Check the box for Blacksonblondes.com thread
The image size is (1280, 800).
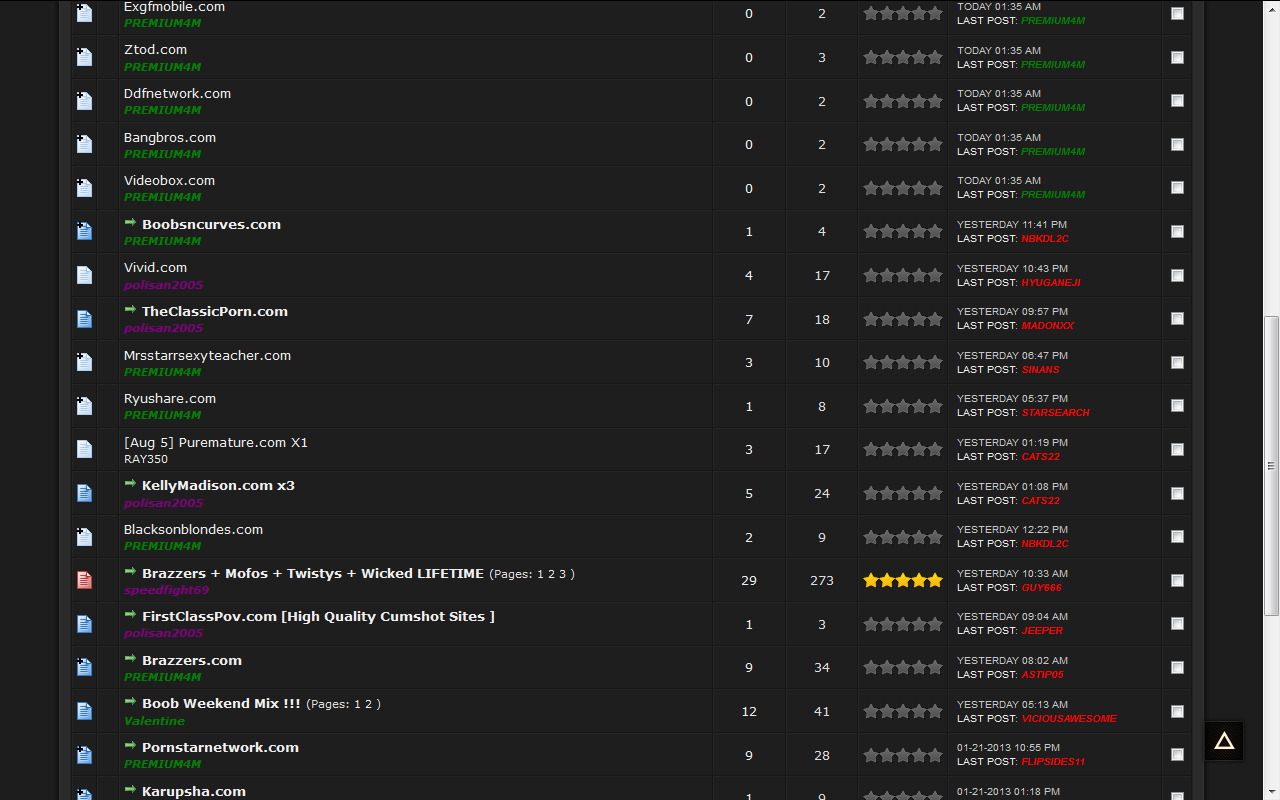click(x=1177, y=537)
